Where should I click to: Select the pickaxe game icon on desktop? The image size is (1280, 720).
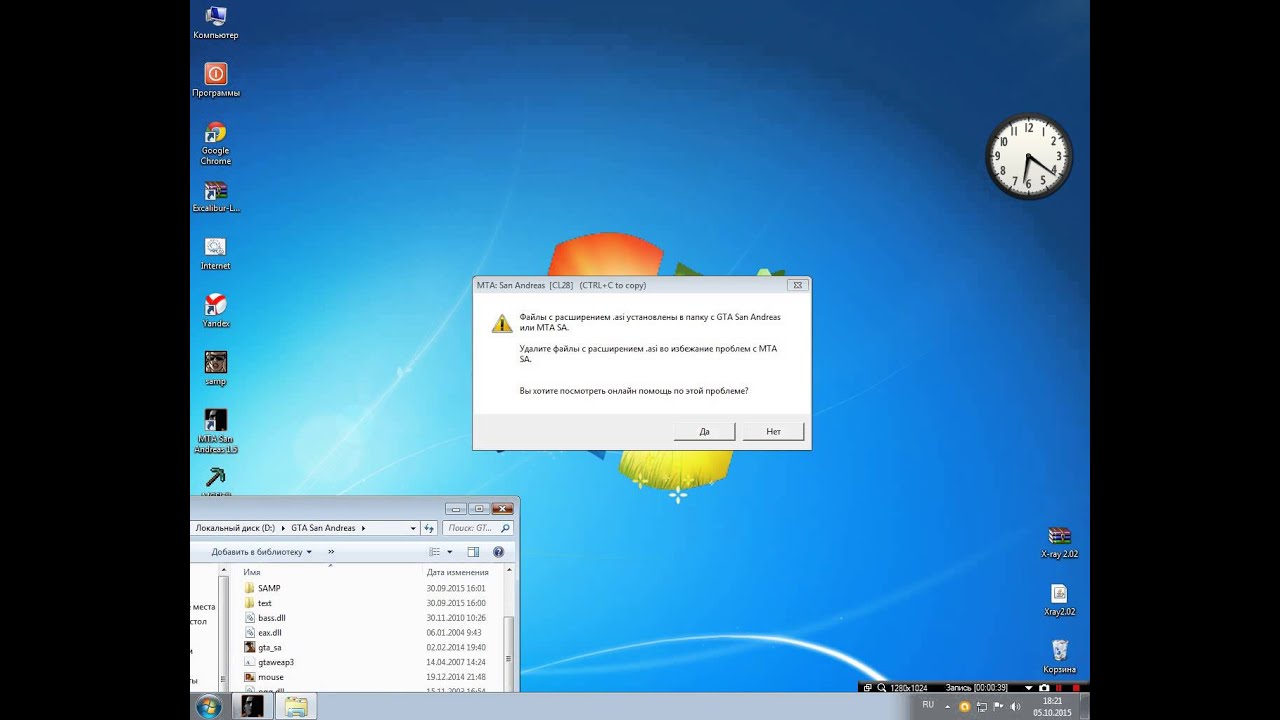pyautogui.click(x=215, y=479)
